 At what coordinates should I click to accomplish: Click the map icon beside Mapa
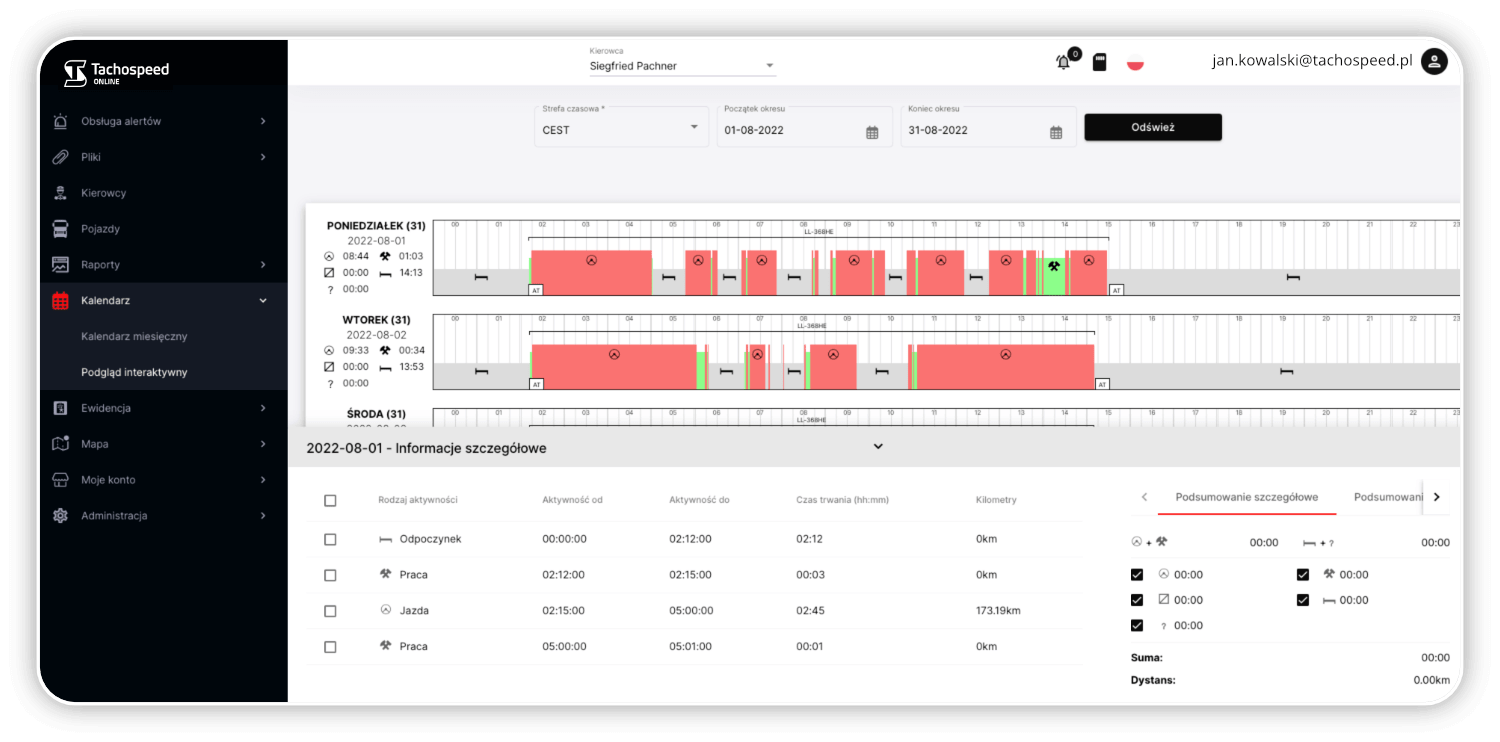click(60, 444)
